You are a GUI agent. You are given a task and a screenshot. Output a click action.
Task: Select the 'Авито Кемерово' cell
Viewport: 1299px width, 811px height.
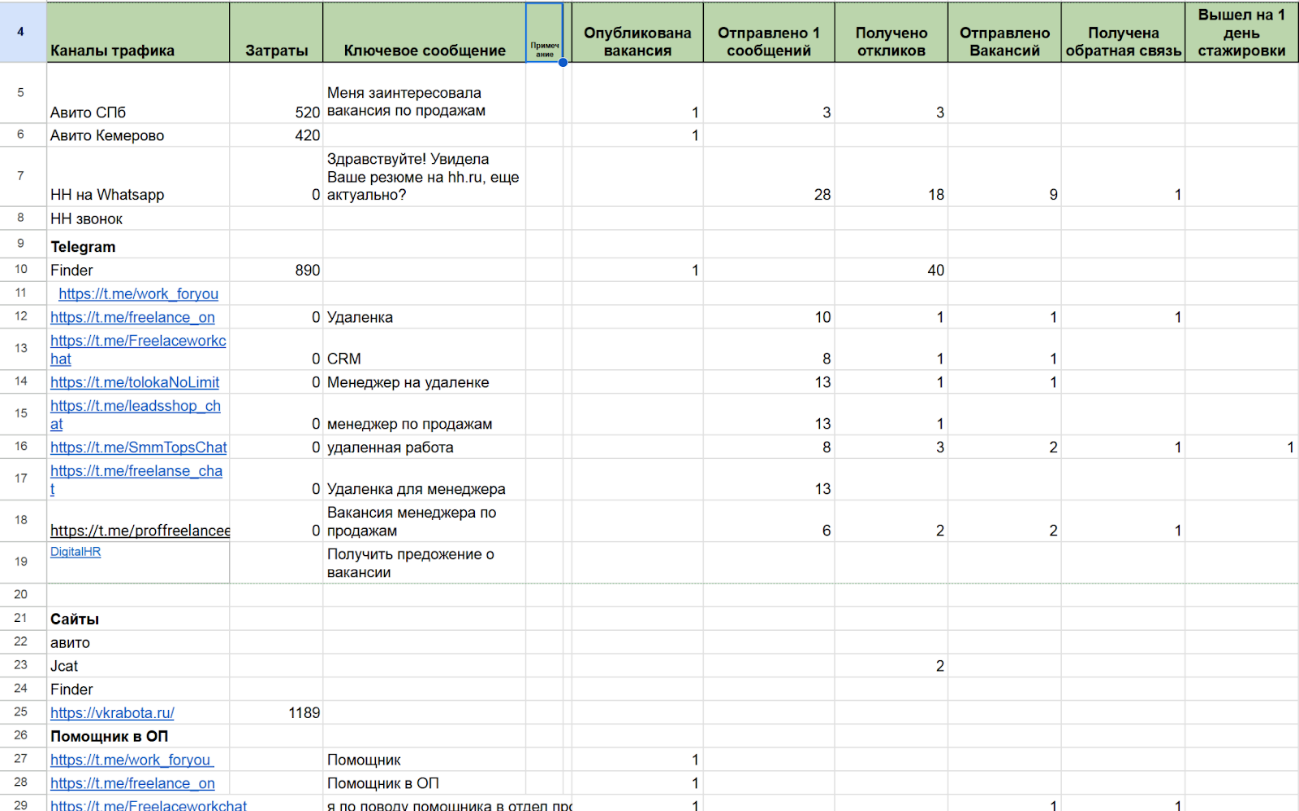tap(138, 135)
